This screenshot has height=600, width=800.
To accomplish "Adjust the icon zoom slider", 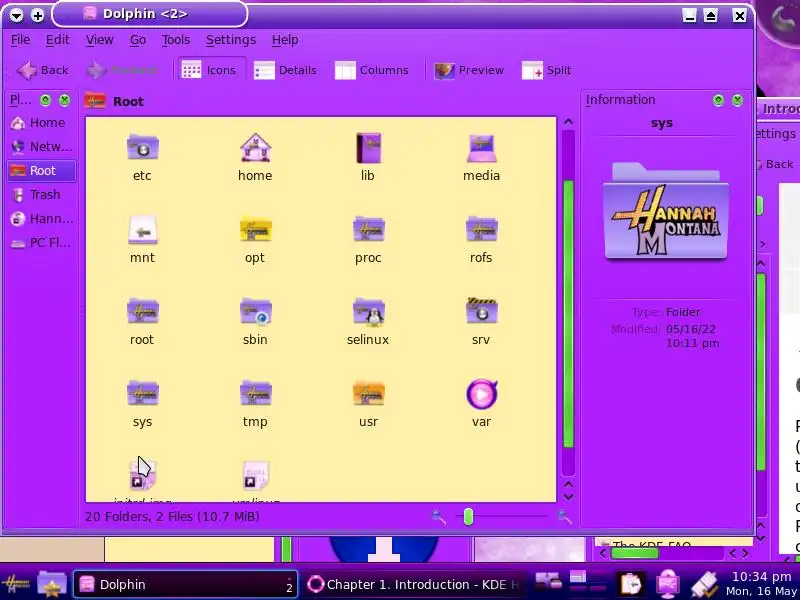I will pos(468,517).
